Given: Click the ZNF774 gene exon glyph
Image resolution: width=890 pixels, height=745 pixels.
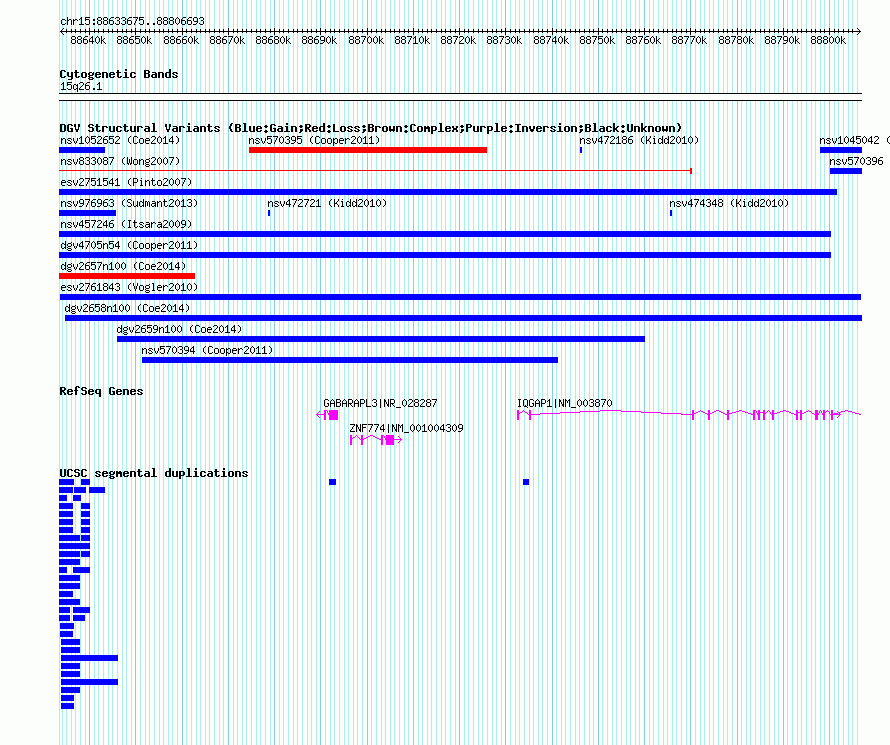Looking at the screenshot, I should pyautogui.click(x=390, y=440).
